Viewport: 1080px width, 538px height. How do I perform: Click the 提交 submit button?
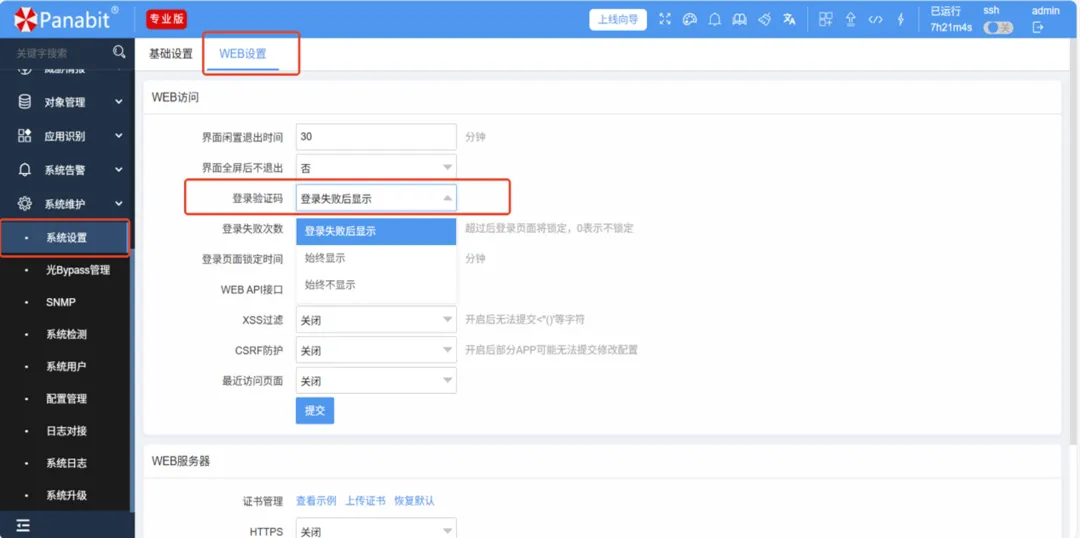point(314,410)
